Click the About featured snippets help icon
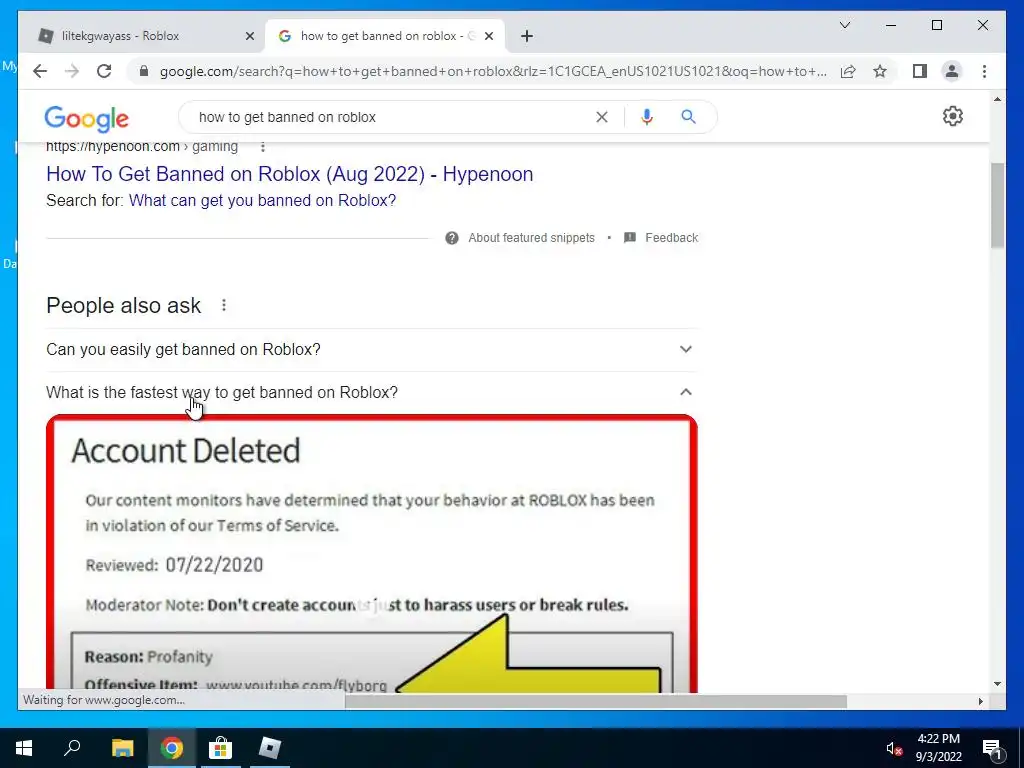The image size is (1024, 768). (x=452, y=238)
